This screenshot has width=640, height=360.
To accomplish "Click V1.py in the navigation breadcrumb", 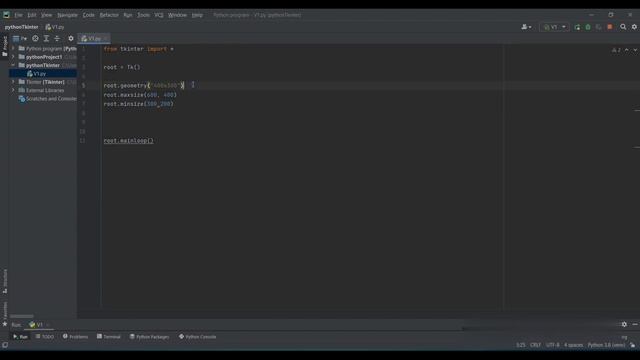I will coord(55,27).
